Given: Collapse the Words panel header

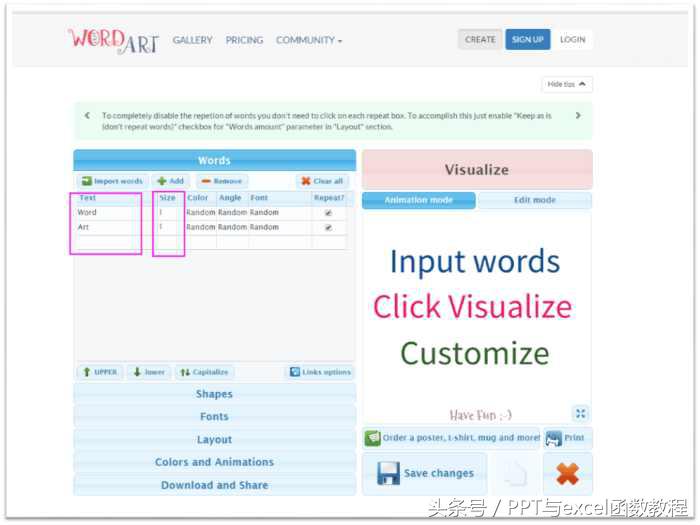Looking at the screenshot, I should coord(214,160).
